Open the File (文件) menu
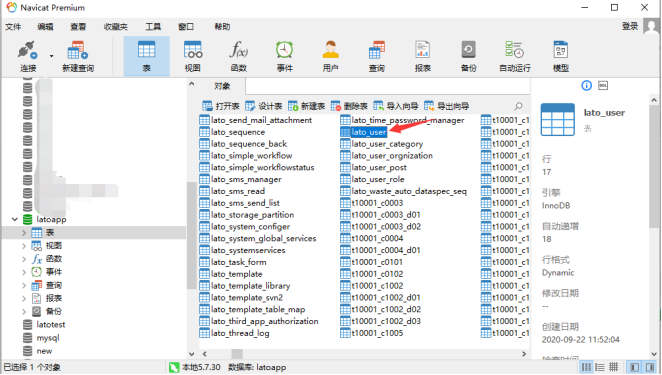This screenshot has height=375, width=662. (13, 27)
